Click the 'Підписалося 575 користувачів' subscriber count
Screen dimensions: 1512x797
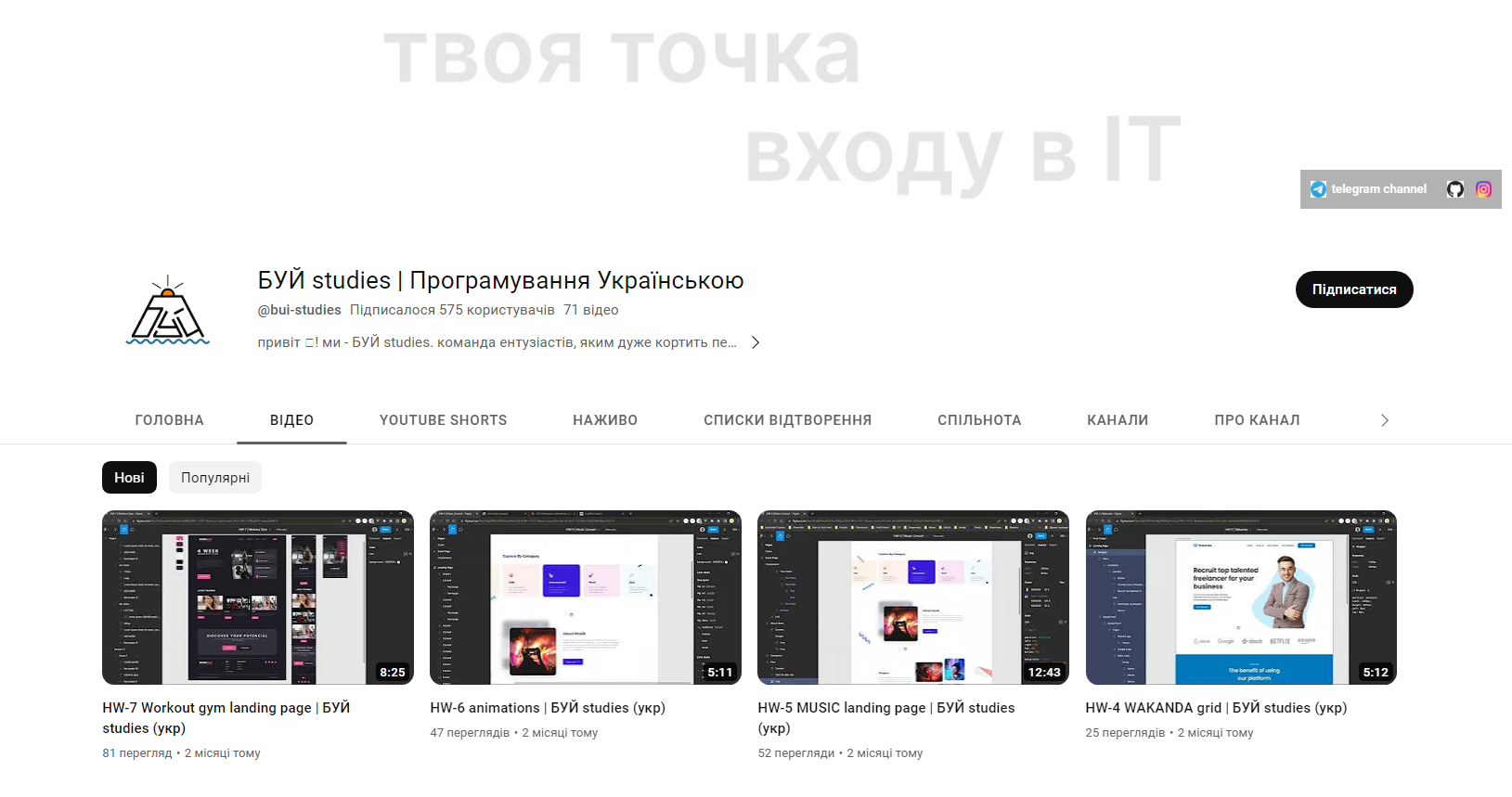[x=452, y=310]
